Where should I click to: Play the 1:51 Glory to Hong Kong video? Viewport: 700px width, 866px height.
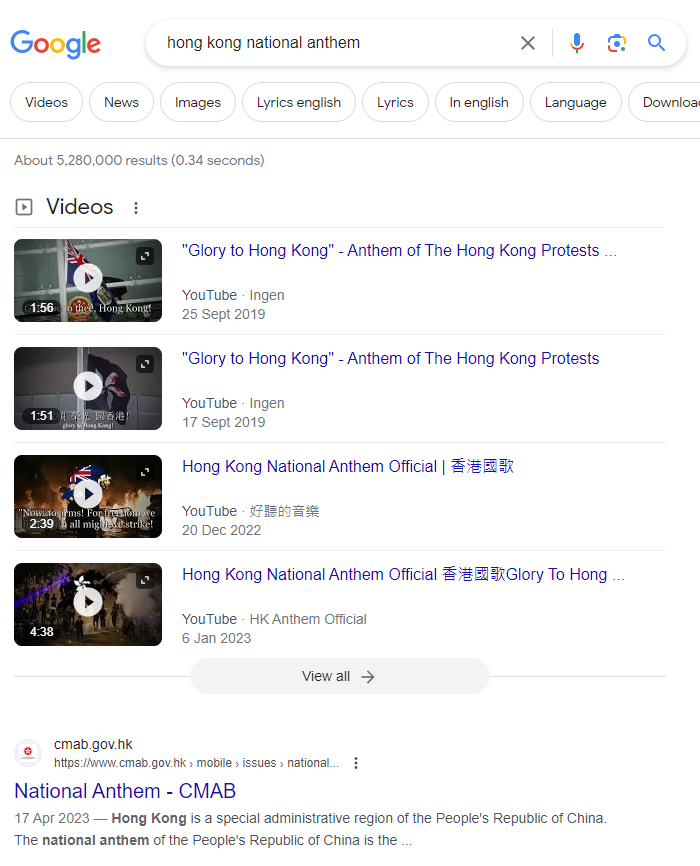tap(88, 387)
